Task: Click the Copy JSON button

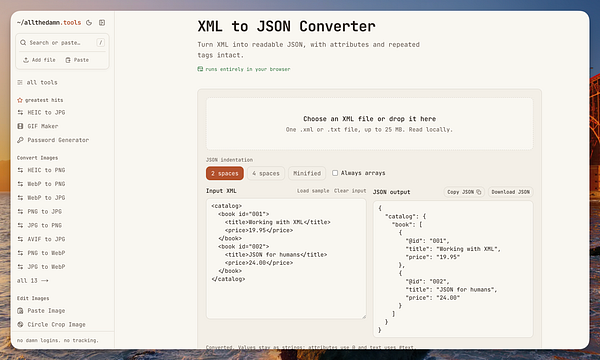Action: pyautogui.click(x=464, y=192)
